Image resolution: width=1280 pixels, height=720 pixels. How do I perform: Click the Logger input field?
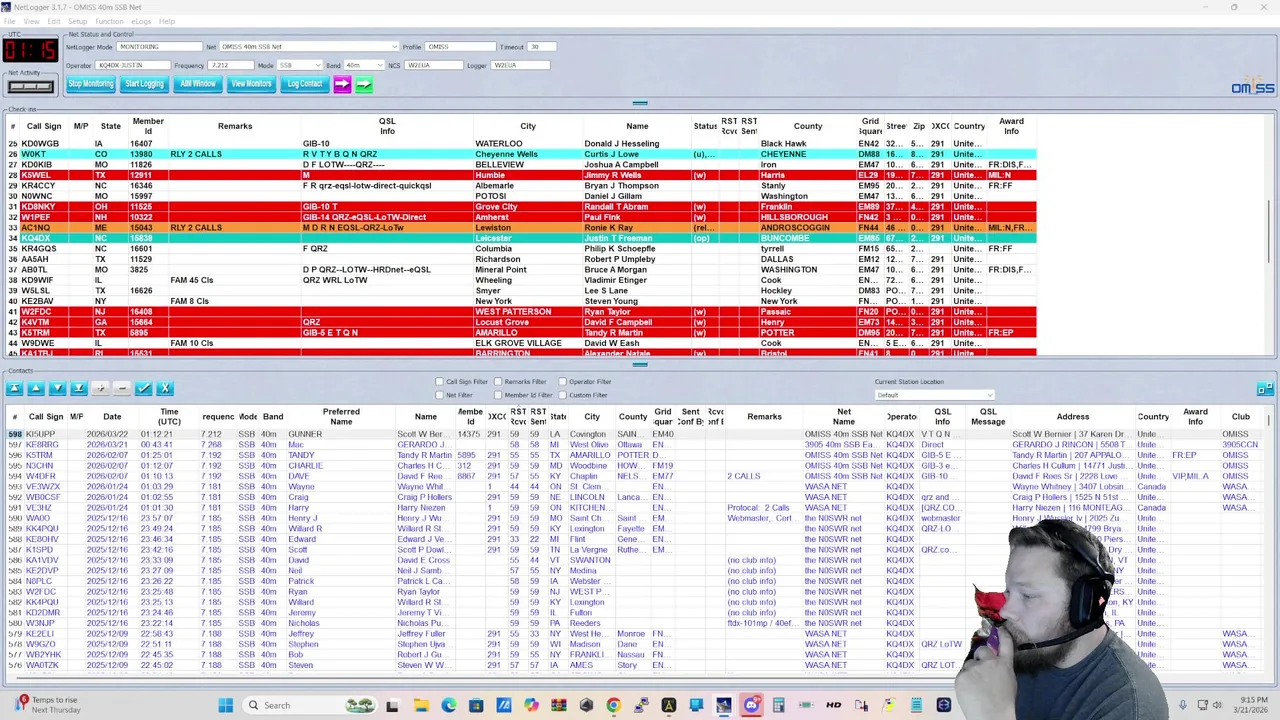point(521,65)
